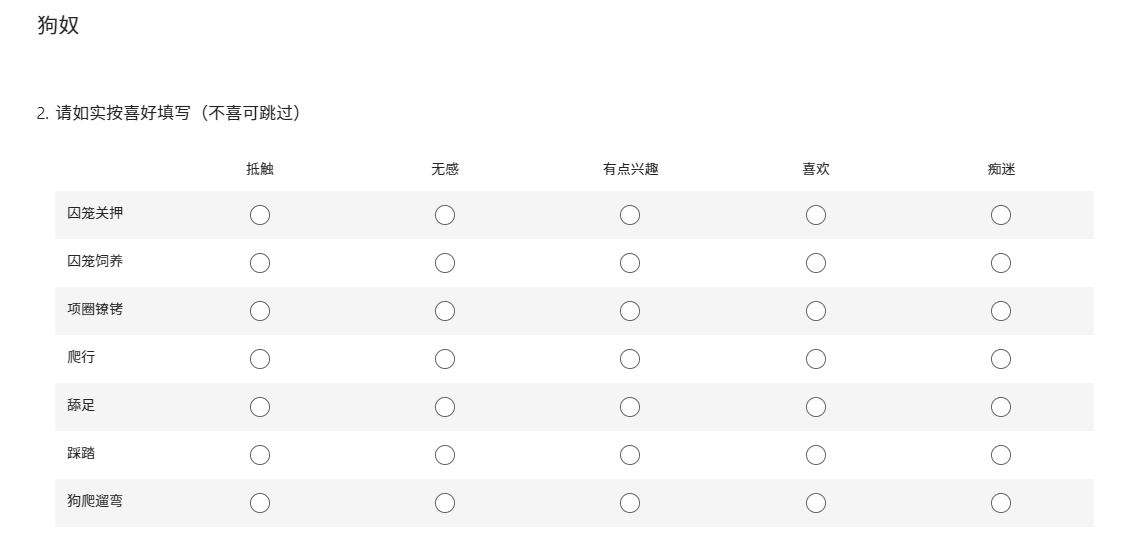Select 有点兴趣 for 囚笼饲养 row

[630, 263]
